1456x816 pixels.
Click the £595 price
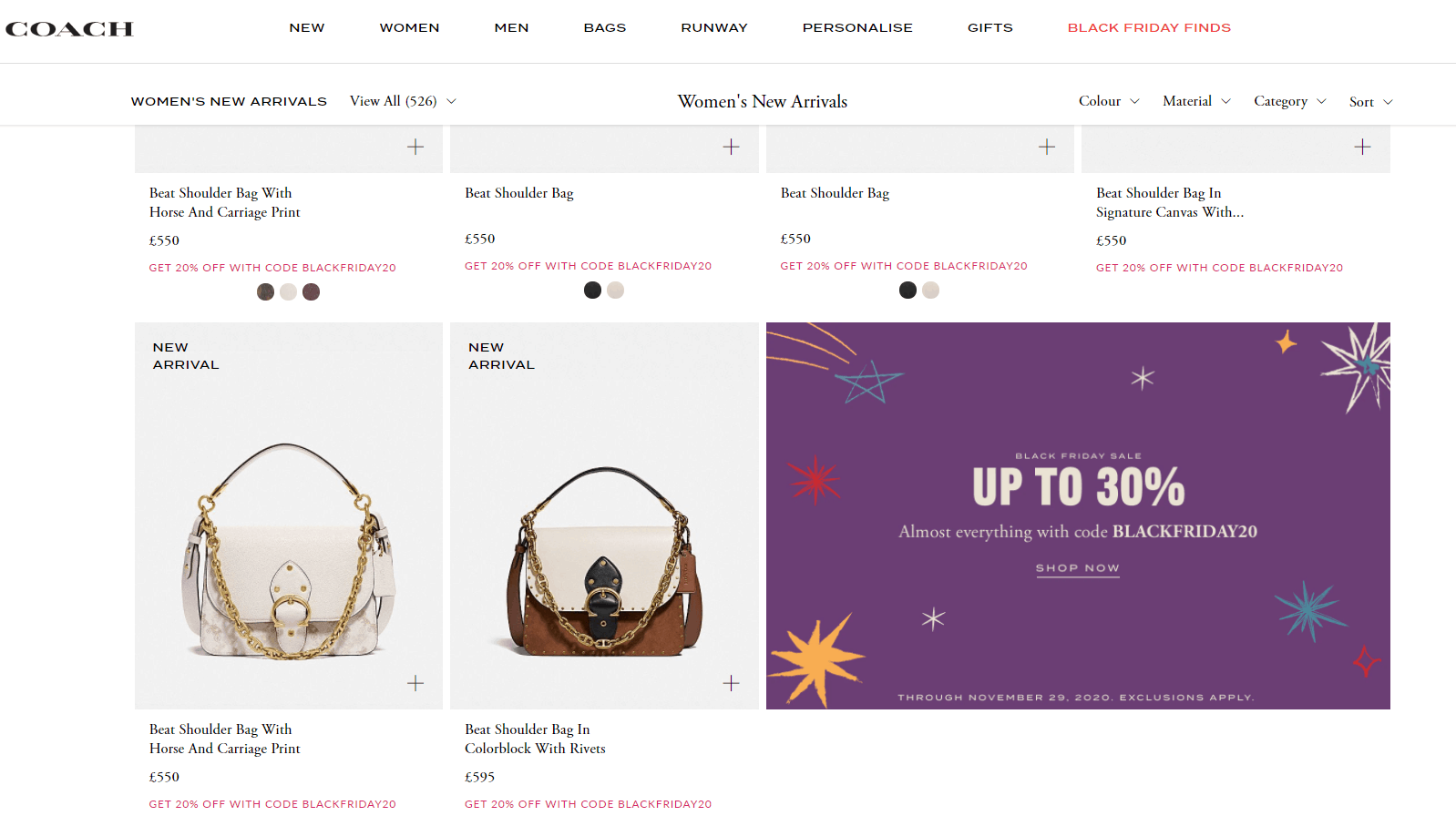click(x=479, y=777)
